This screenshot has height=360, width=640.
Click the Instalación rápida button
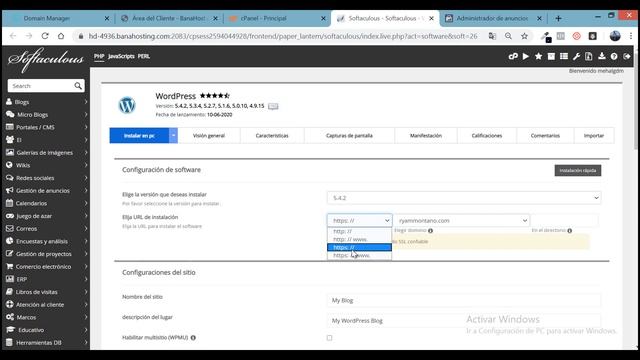pyautogui.click(x=578, y=170)
